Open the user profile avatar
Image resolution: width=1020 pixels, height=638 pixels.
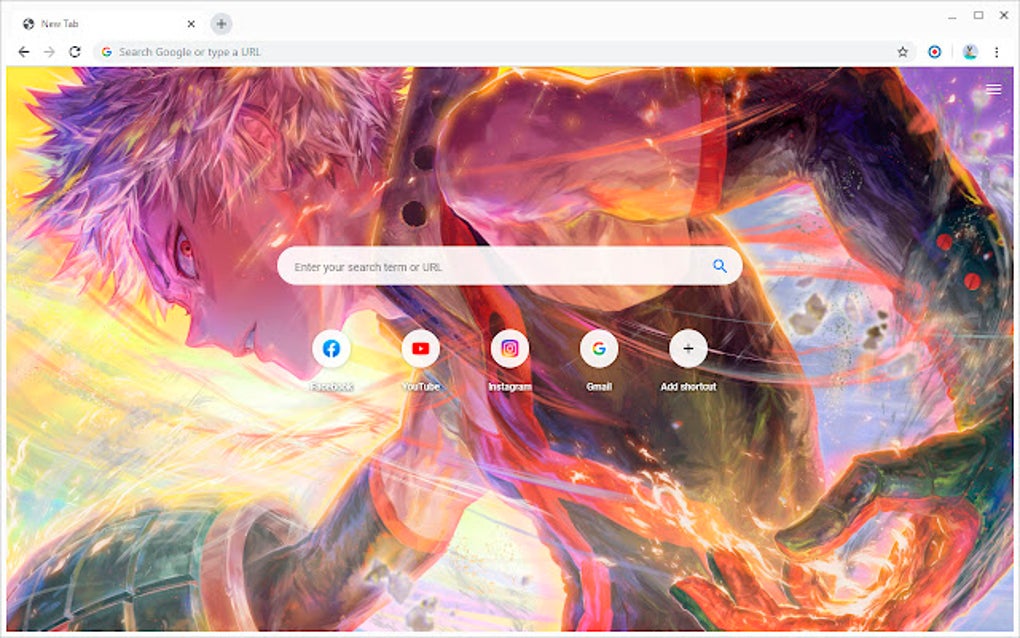(970, 52)
